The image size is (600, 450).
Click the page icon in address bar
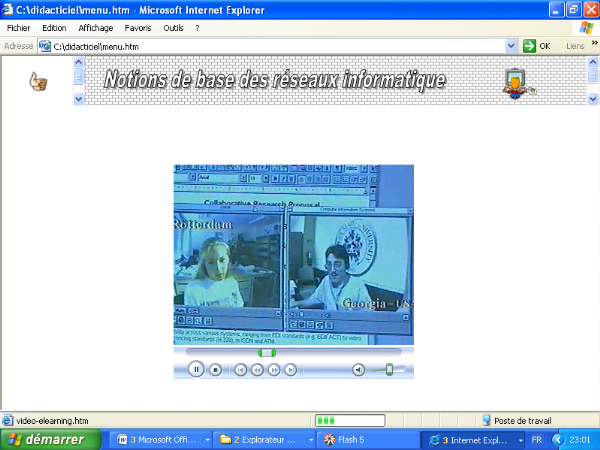pyautogui.click(x=45, y=46)
